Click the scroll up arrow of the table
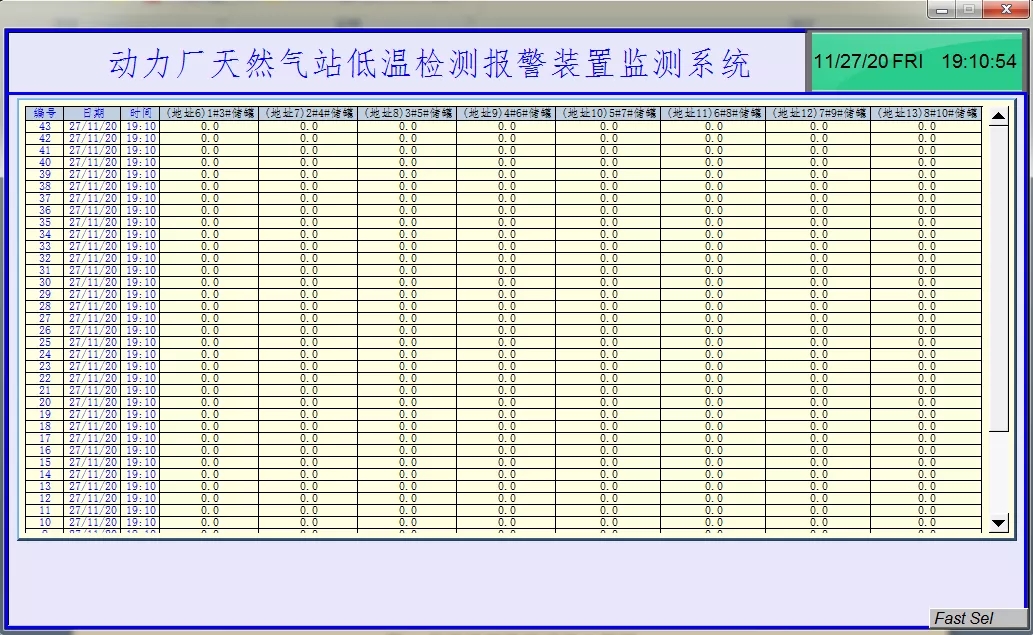The height and width of the screenshot is (635, 1033). tap(998, 117)
